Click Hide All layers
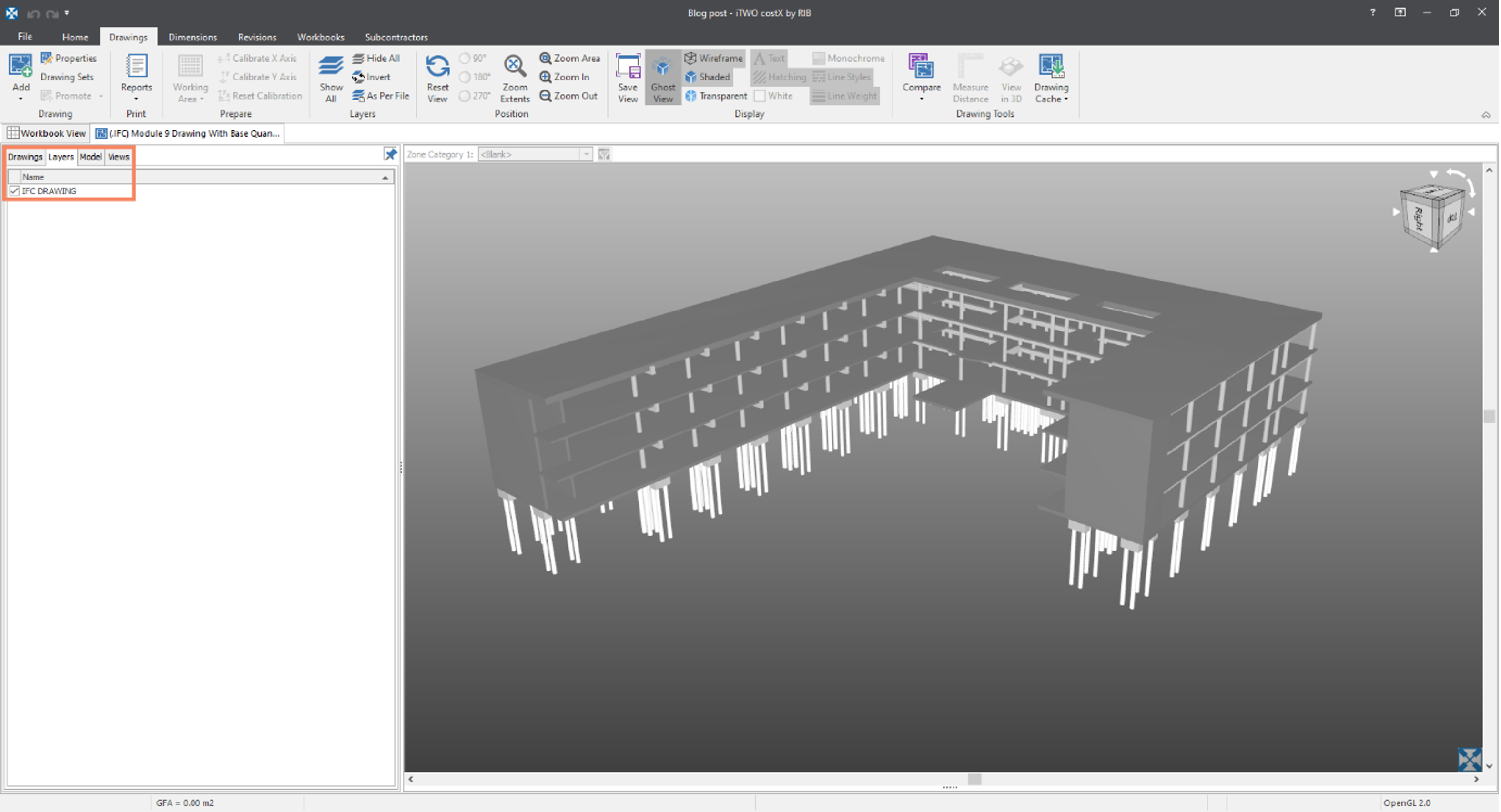Image resolution: width=1501 pixels, height=812 pixels. 376,58
